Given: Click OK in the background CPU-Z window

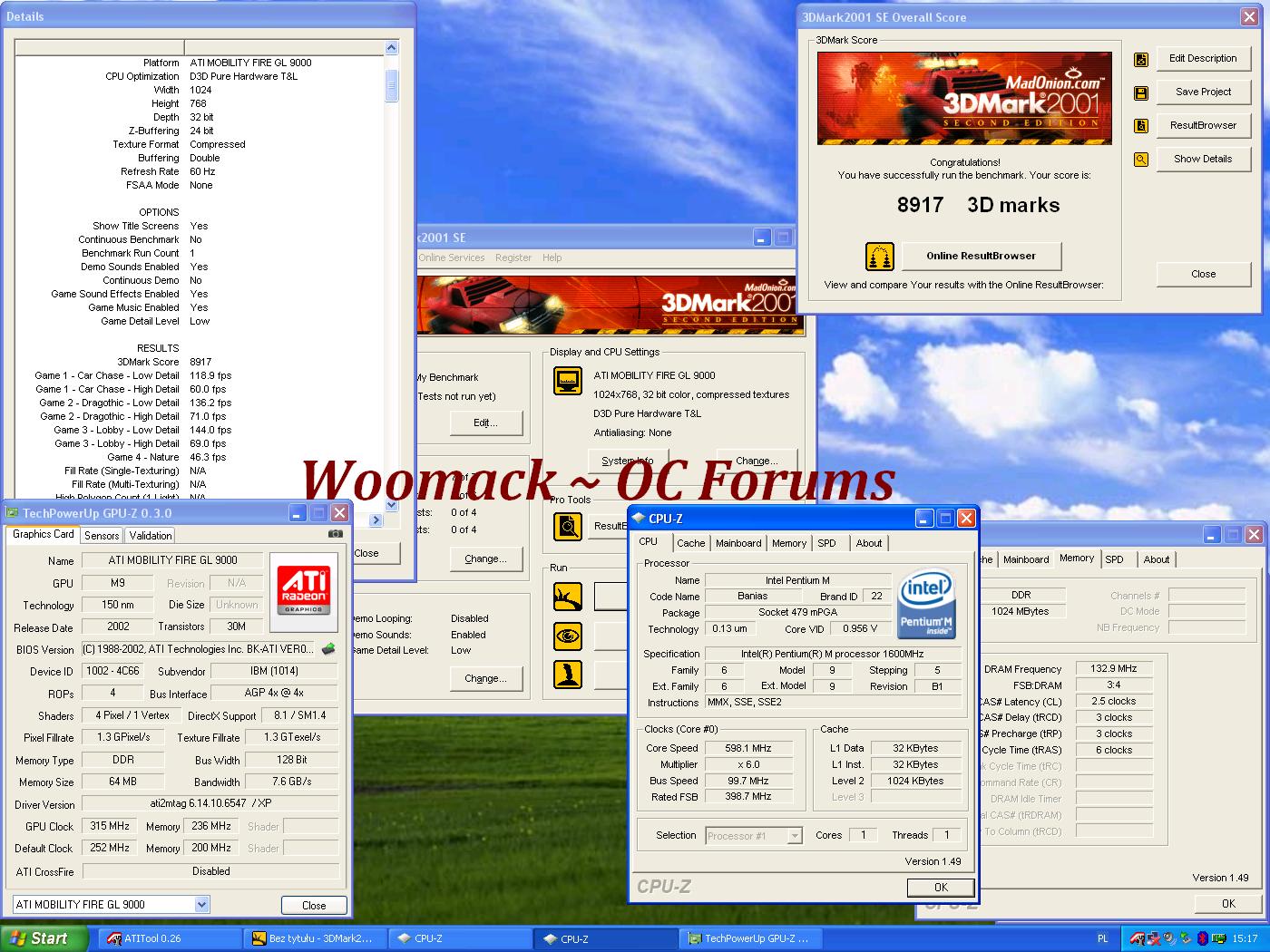Looking at the screenshot, I should (x=1228, y=904).
